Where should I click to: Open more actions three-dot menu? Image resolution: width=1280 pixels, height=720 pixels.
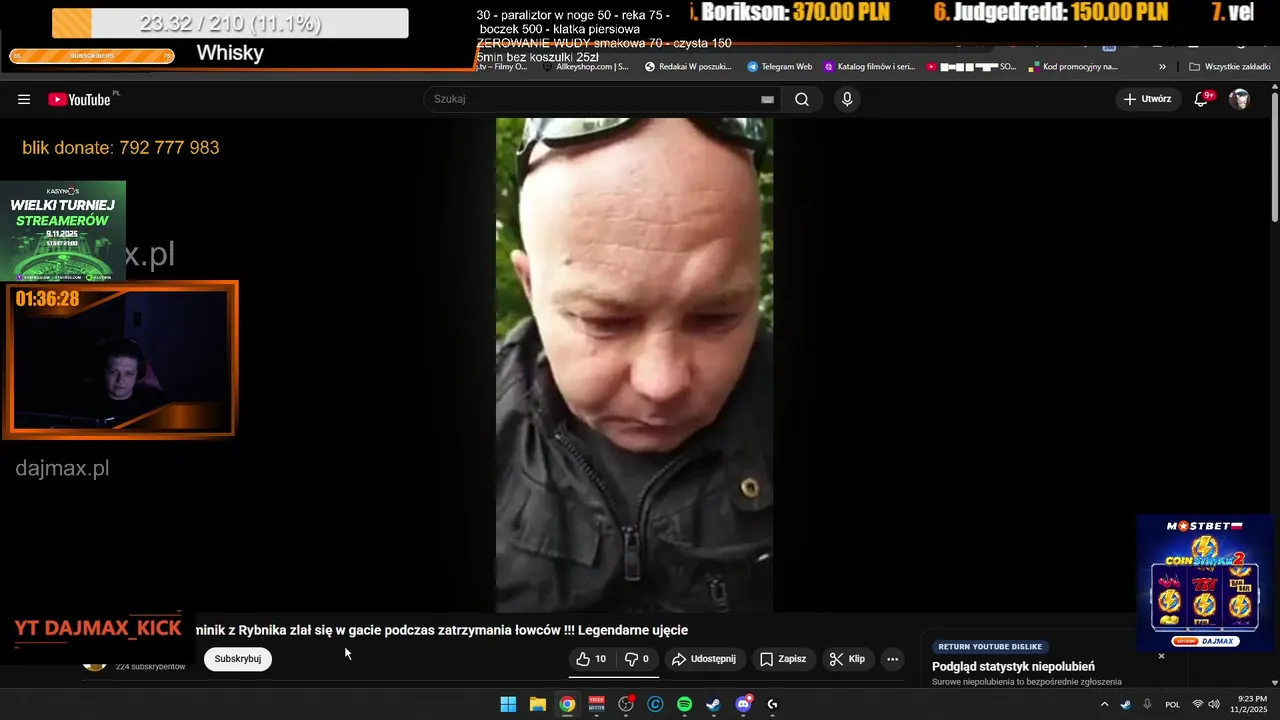893,659
